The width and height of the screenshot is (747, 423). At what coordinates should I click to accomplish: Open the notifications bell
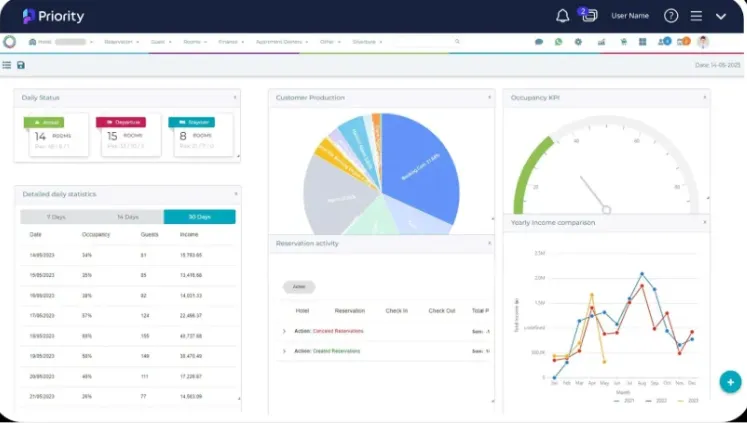point(563,16)
